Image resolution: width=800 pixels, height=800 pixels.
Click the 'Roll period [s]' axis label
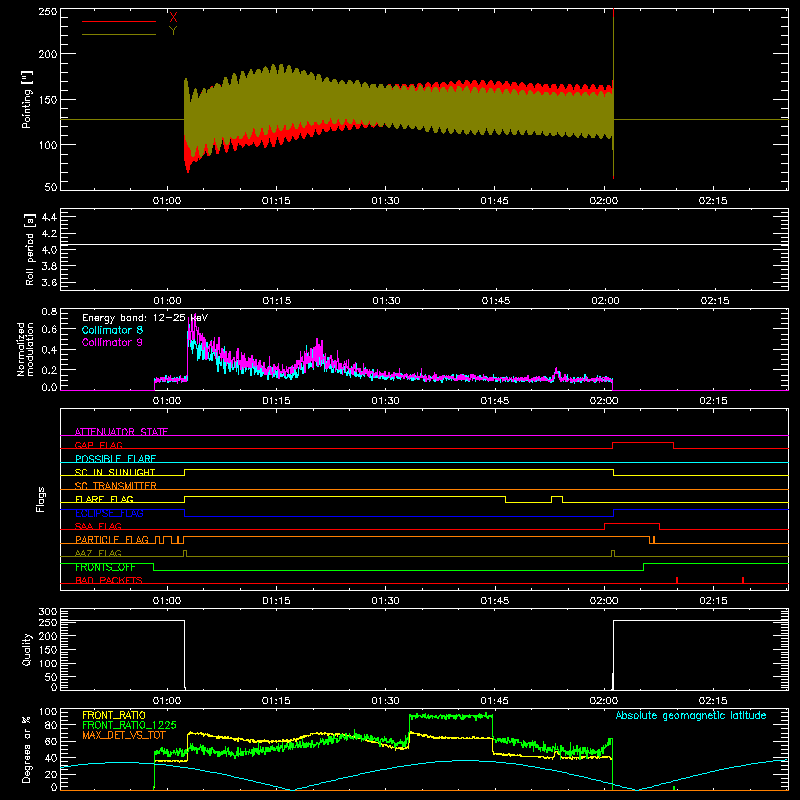point(29,249)
